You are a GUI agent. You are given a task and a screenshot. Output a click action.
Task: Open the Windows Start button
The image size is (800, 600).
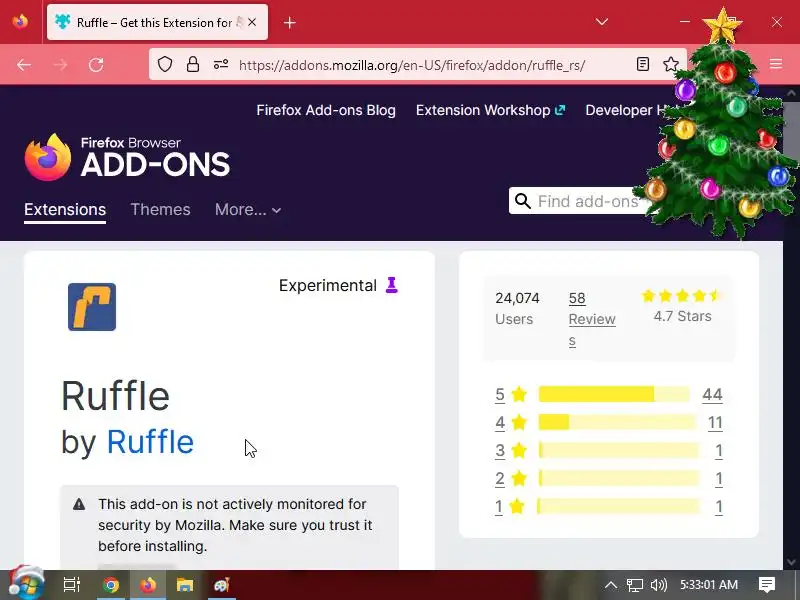(x=25, y=583)
